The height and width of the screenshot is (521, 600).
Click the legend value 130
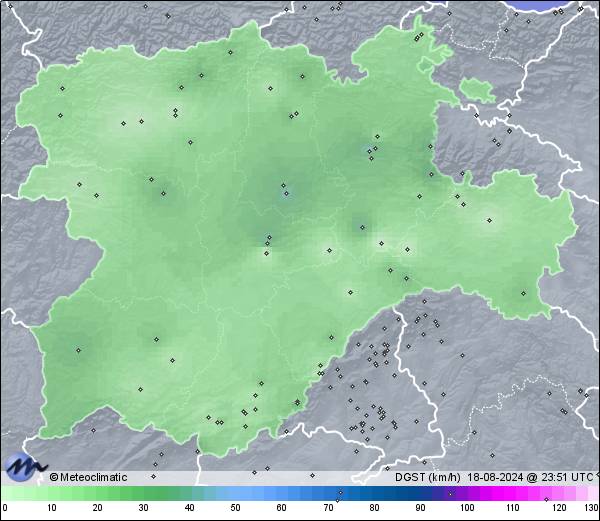tap(591, 508)
